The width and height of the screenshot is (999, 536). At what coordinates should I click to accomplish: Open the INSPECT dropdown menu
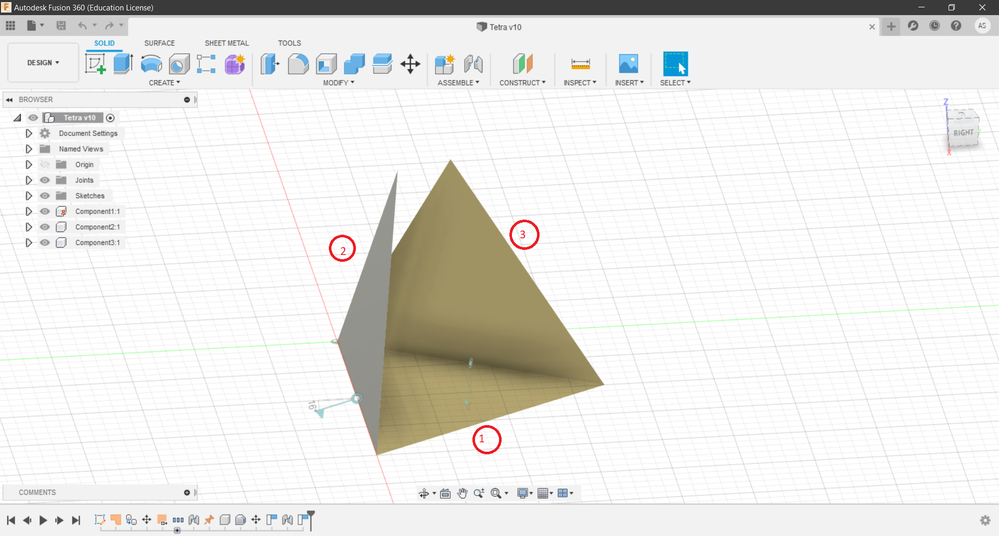(580, 83)
